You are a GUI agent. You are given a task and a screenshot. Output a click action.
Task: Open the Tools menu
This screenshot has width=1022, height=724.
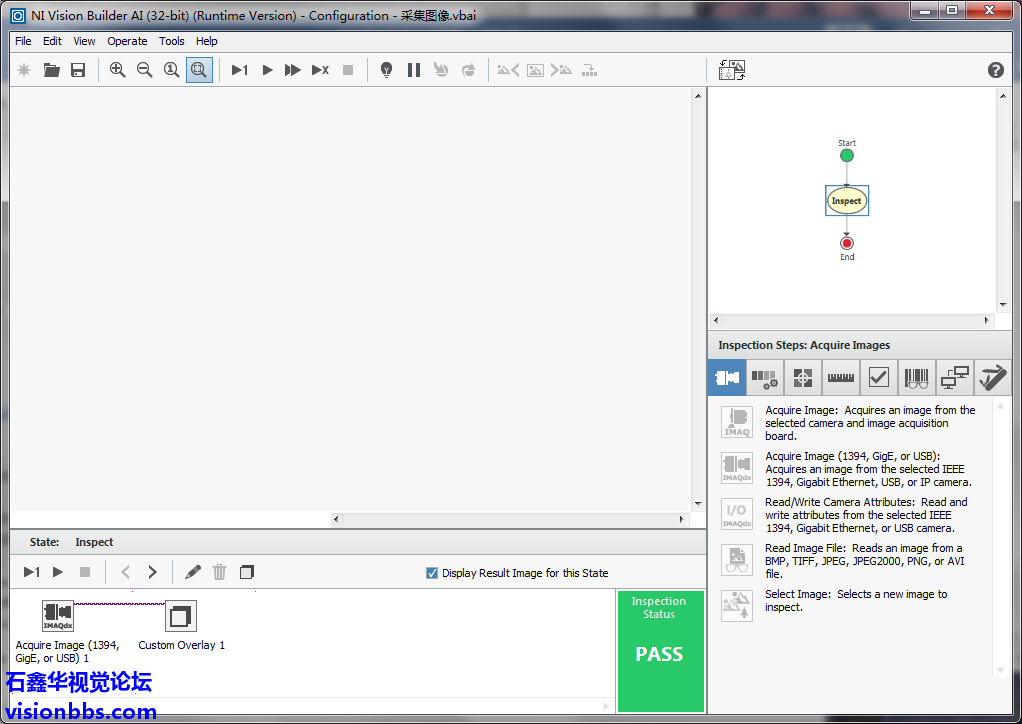tap(172, 41)
